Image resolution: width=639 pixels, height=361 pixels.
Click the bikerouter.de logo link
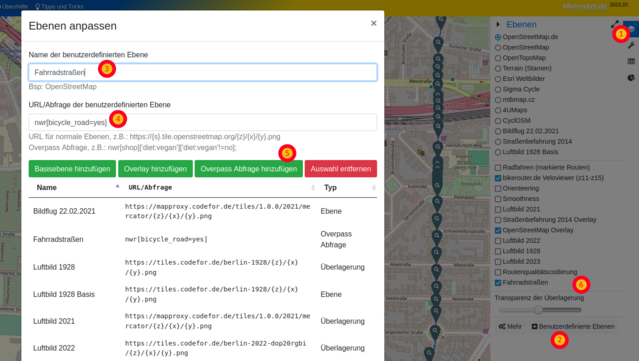point(585,6)
